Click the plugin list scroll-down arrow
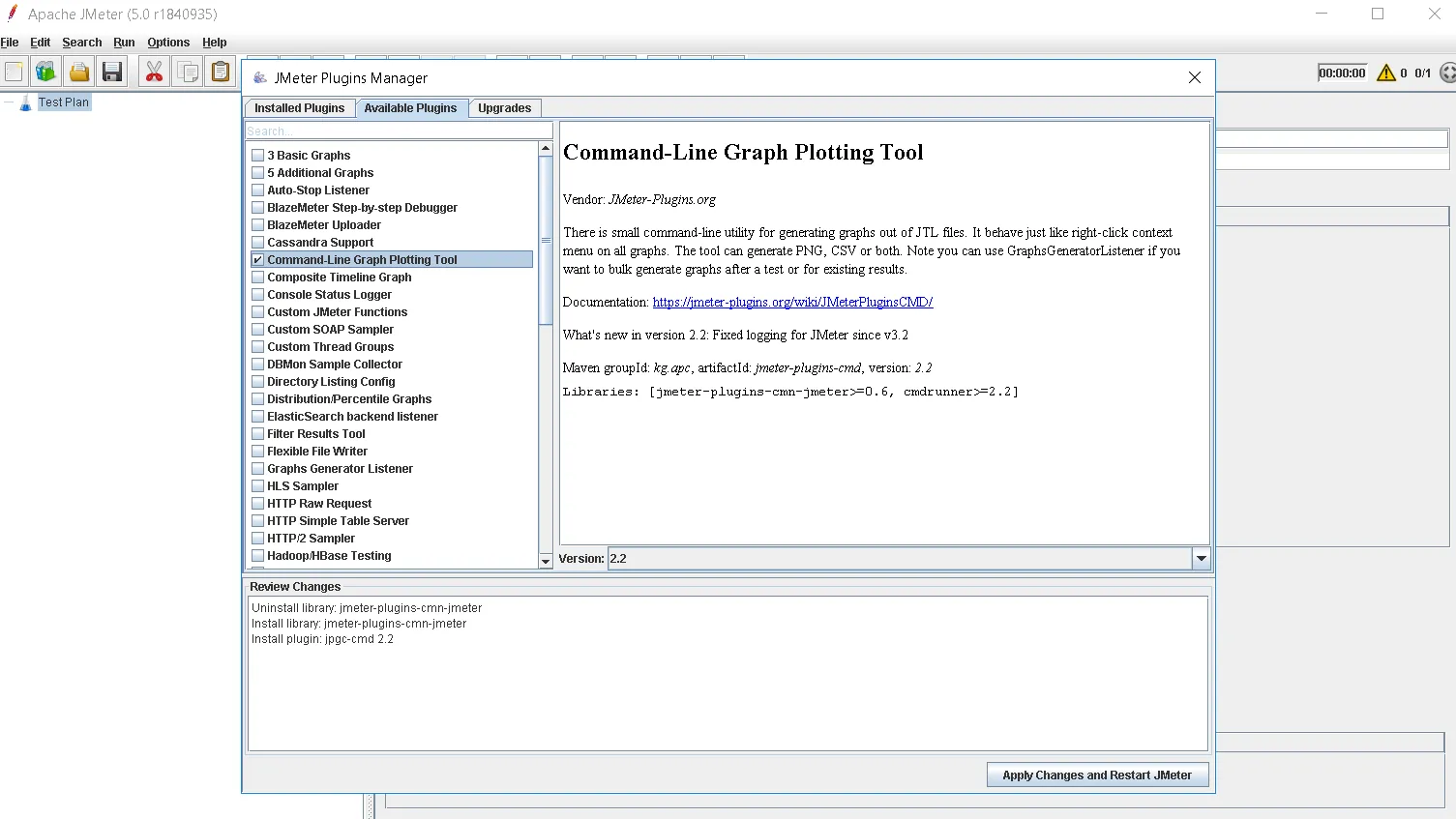 coord(546,561)
